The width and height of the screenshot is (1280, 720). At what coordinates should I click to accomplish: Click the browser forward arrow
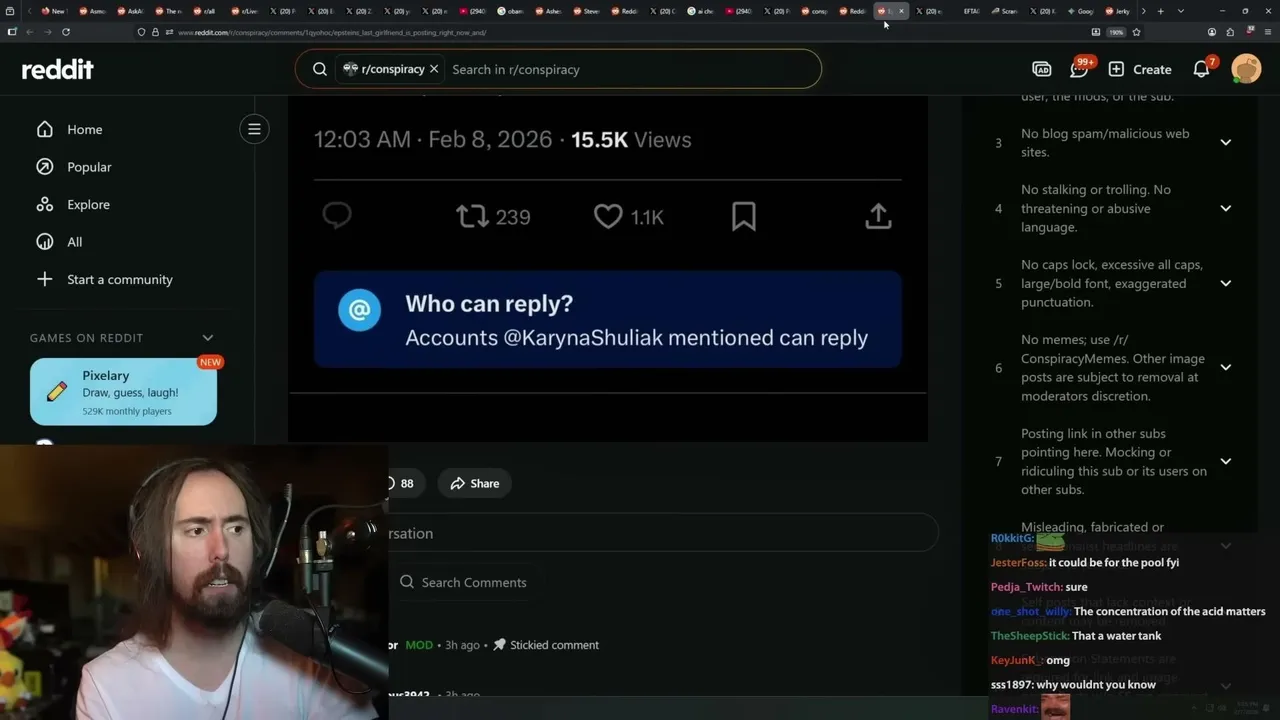tap(47, 32)
